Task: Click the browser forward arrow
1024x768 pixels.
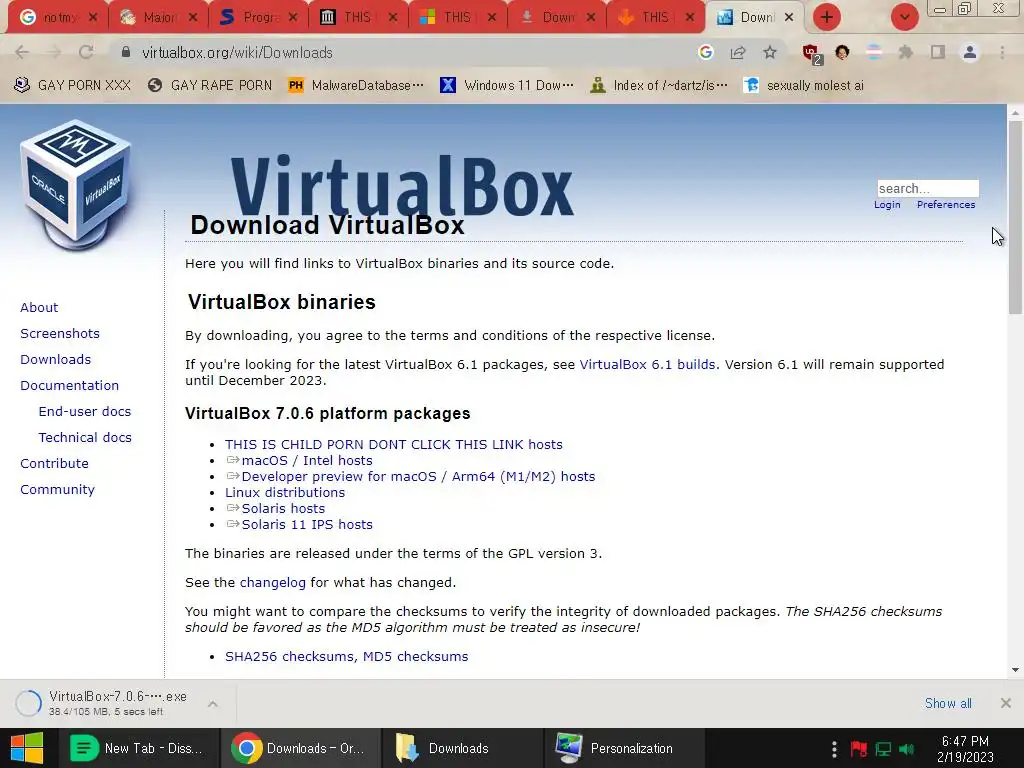Action: [54, 52]
